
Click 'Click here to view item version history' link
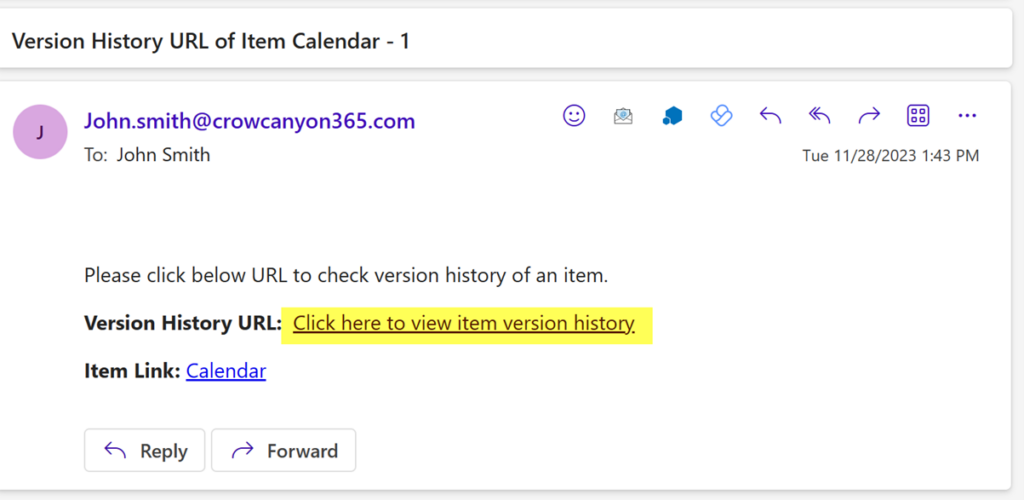464,323
